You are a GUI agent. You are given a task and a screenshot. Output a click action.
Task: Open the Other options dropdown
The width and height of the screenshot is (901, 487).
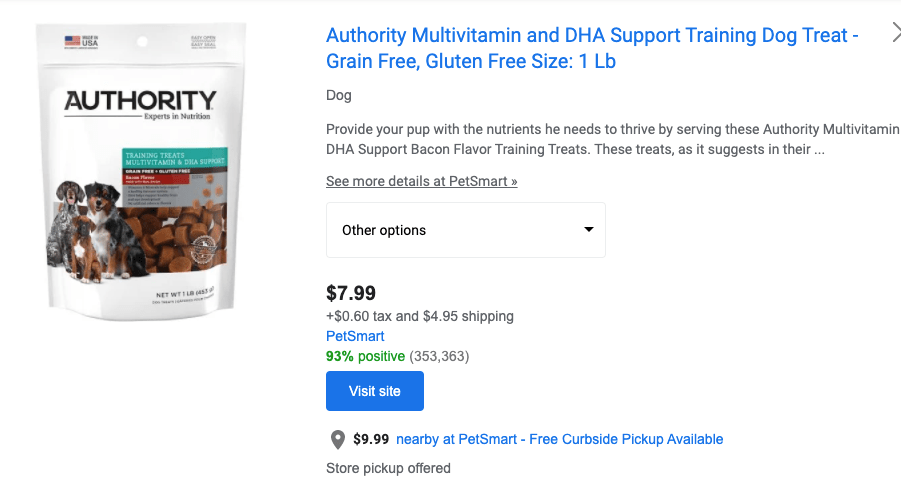[465, 230]
